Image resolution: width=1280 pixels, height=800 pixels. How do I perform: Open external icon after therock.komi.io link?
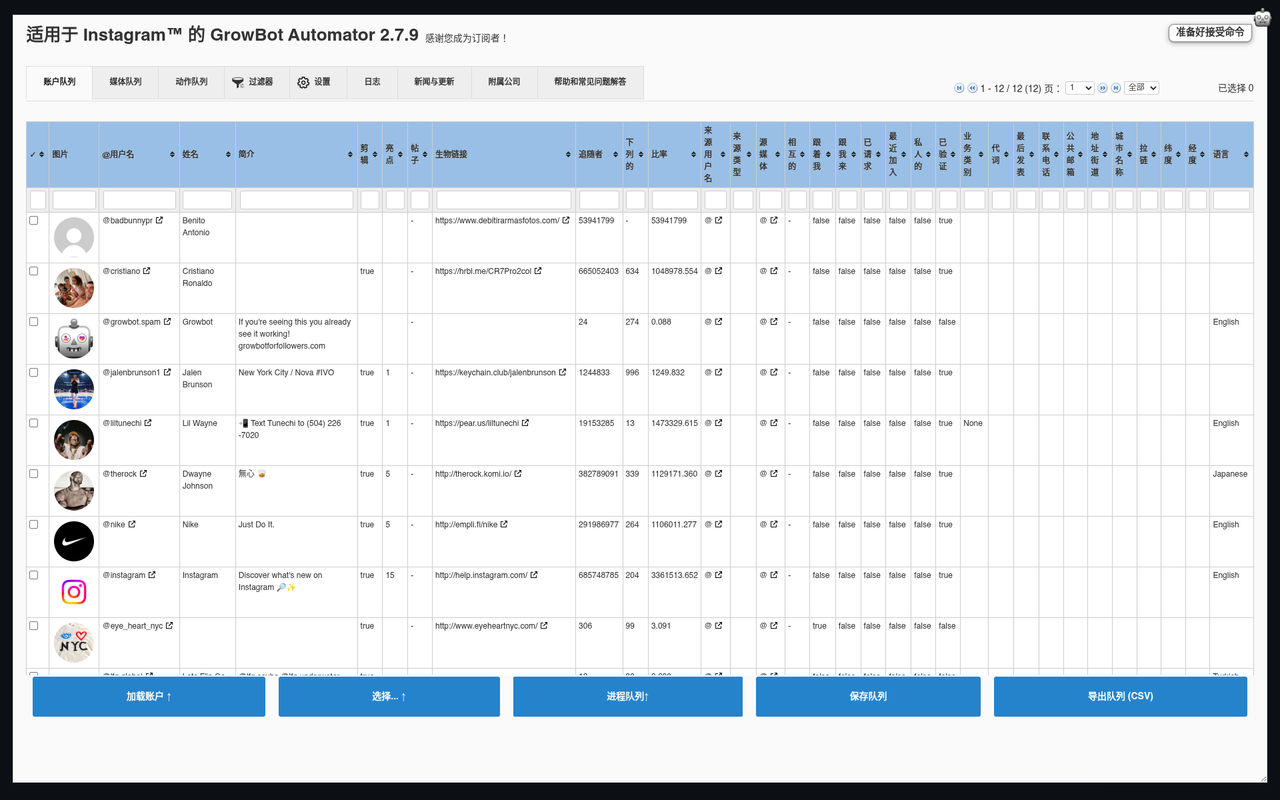(518, 474)
